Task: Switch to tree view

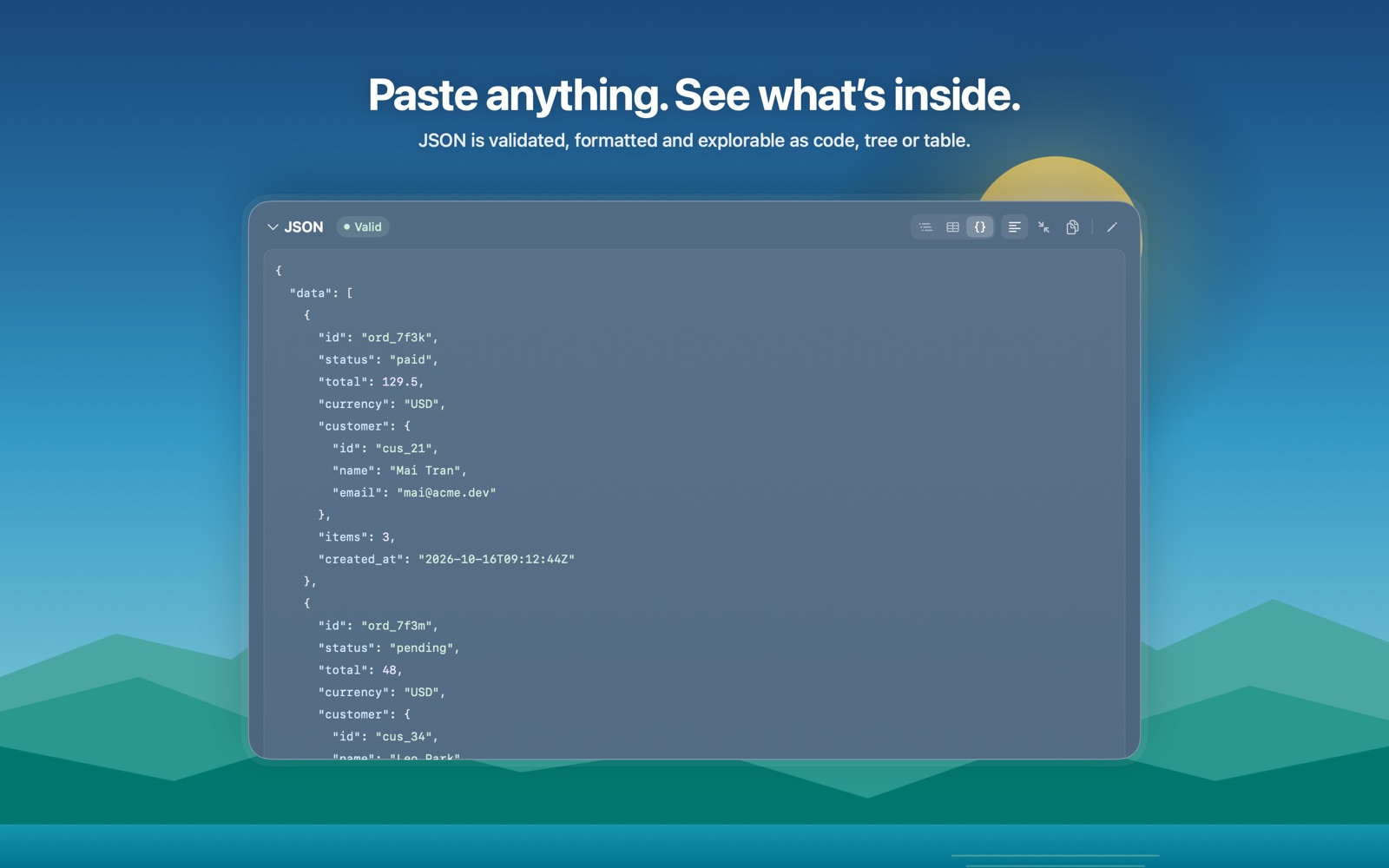Action: coord(925,227)
